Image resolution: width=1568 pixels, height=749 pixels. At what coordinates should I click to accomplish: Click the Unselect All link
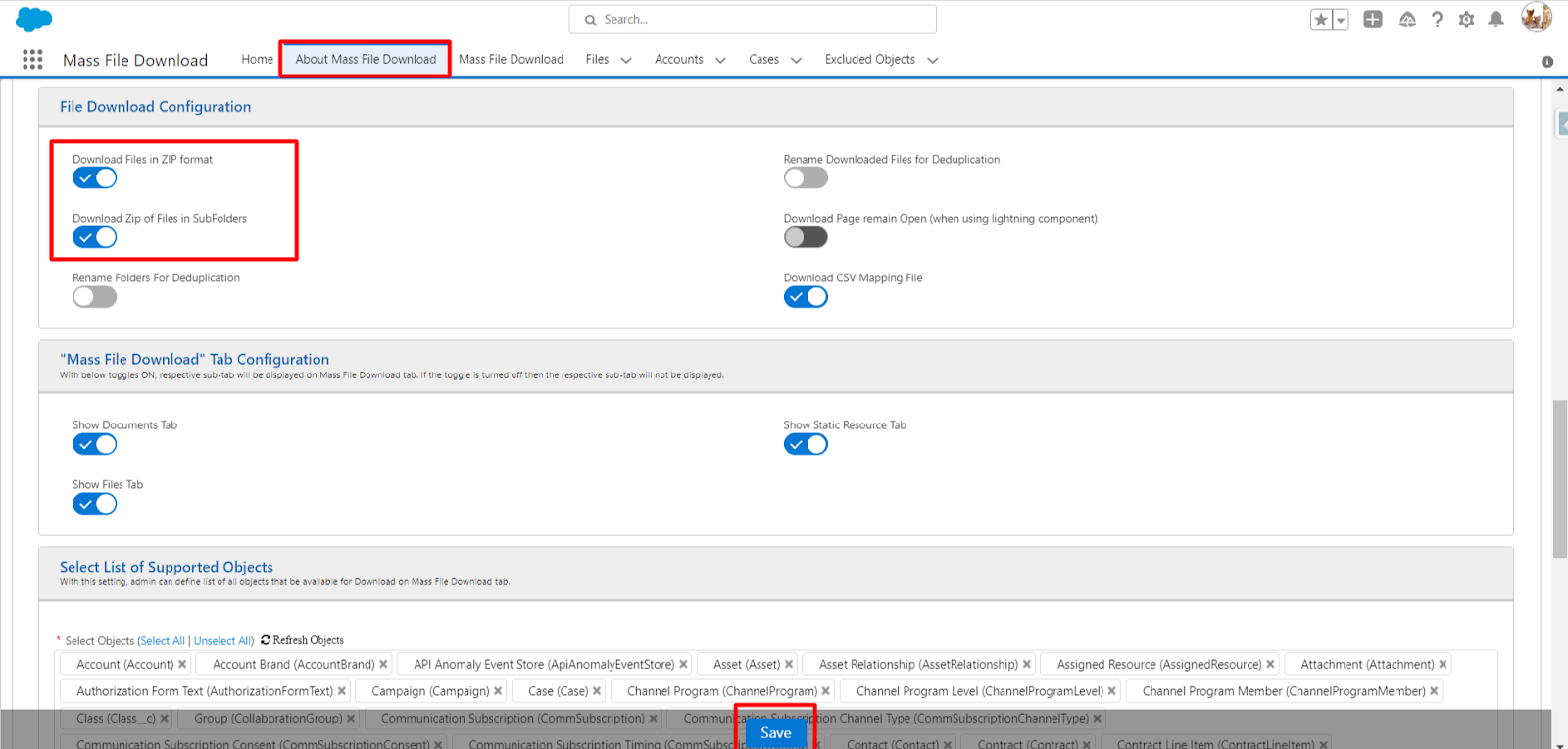tap(222, 641)
